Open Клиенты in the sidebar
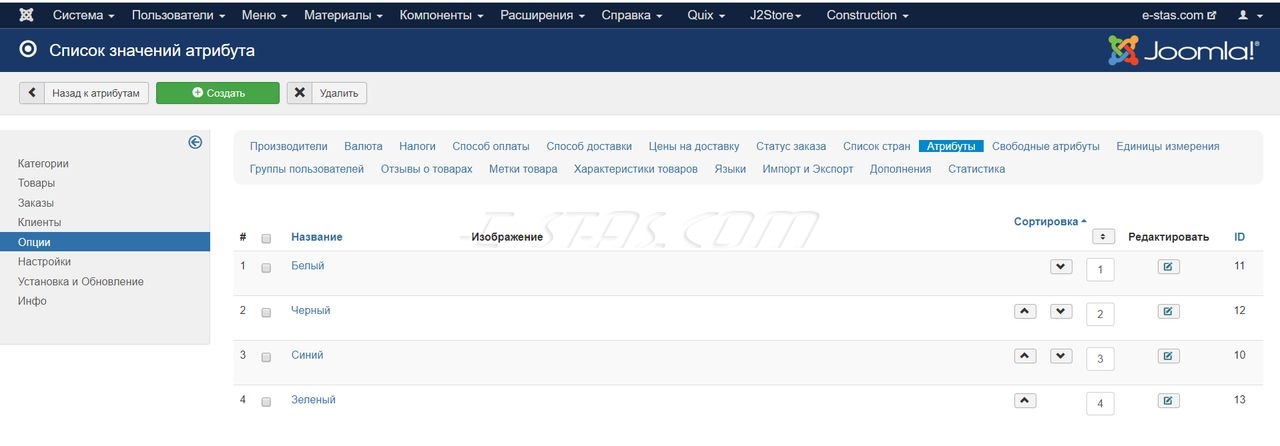The width and height of the screenshot is (1280, 446). pos(39,222)
